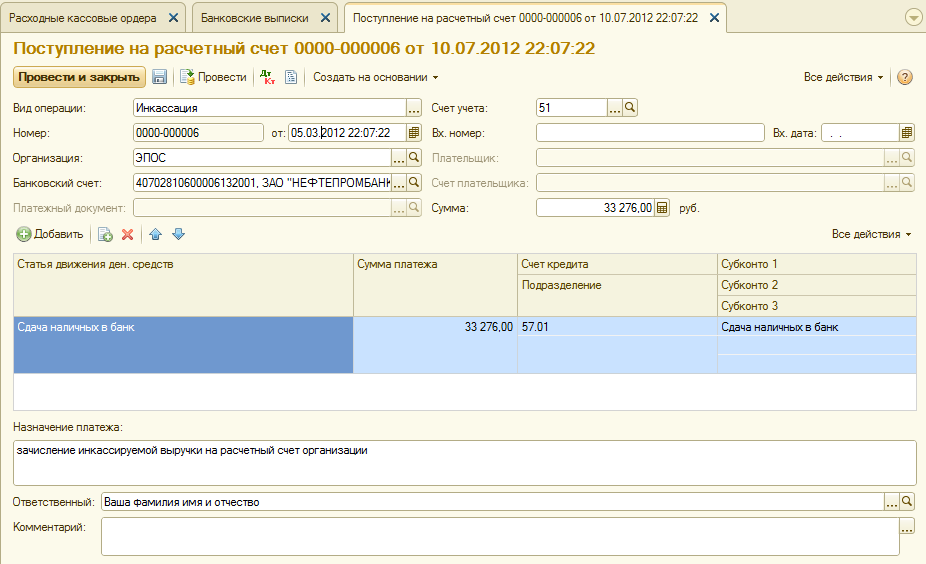
Task: Click the table cell with 57.01
Action: 617,327
